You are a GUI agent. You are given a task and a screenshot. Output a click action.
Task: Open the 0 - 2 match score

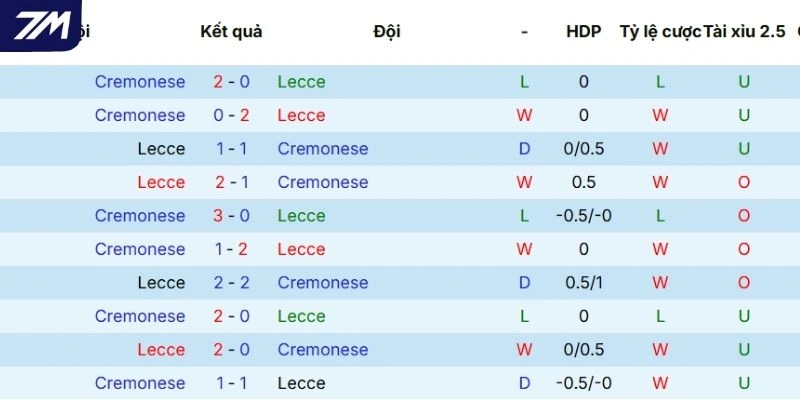(231, 115)
